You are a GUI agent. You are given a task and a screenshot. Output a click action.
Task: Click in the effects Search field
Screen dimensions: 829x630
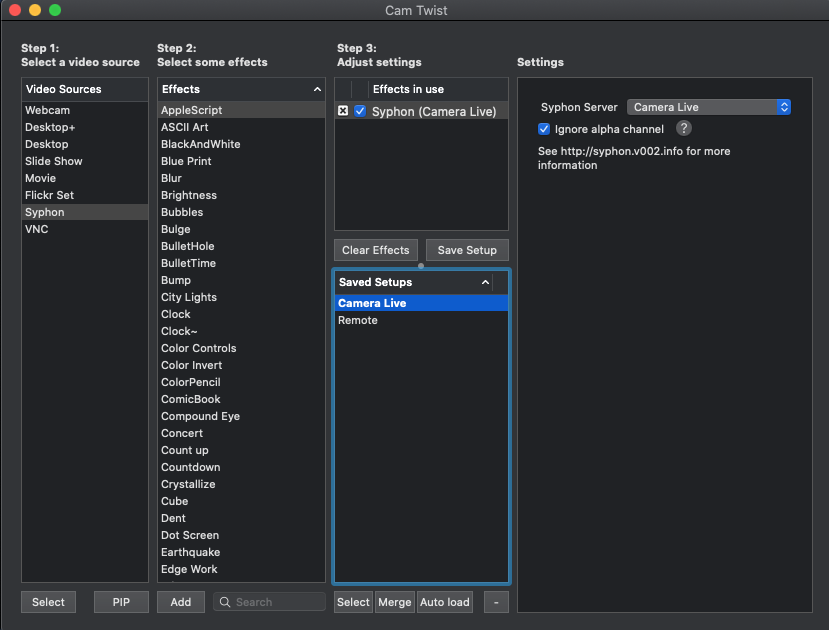[x=277, y=602]
